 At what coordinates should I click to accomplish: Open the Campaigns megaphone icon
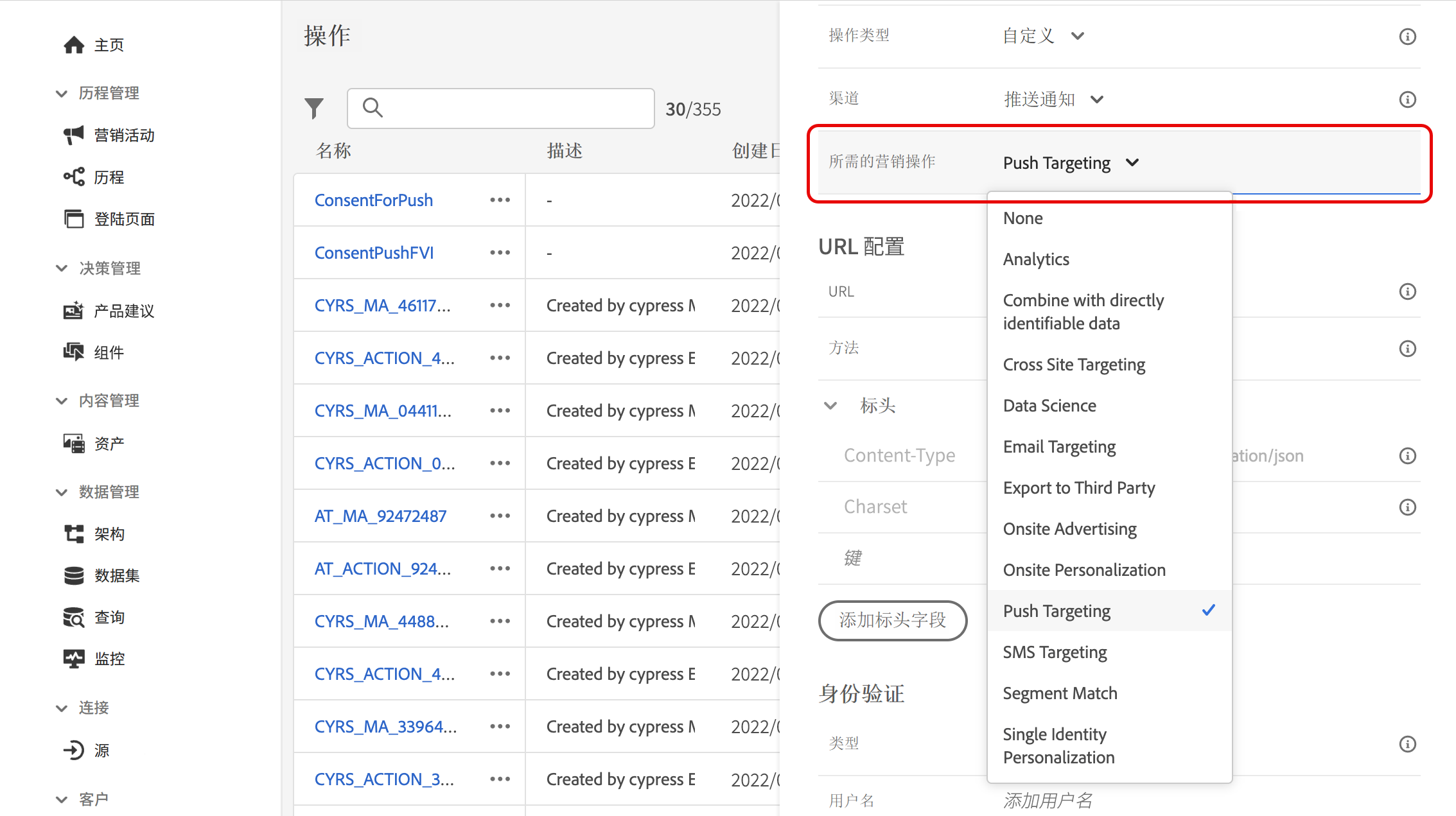click(x=74, y=135)
